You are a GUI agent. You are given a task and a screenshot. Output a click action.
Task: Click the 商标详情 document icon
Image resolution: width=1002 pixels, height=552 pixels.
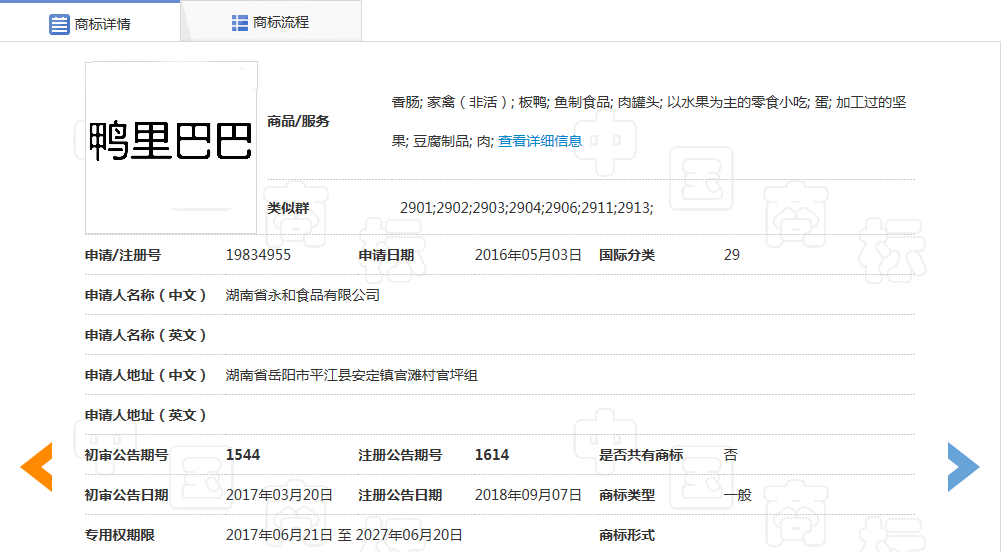[59, 24]
